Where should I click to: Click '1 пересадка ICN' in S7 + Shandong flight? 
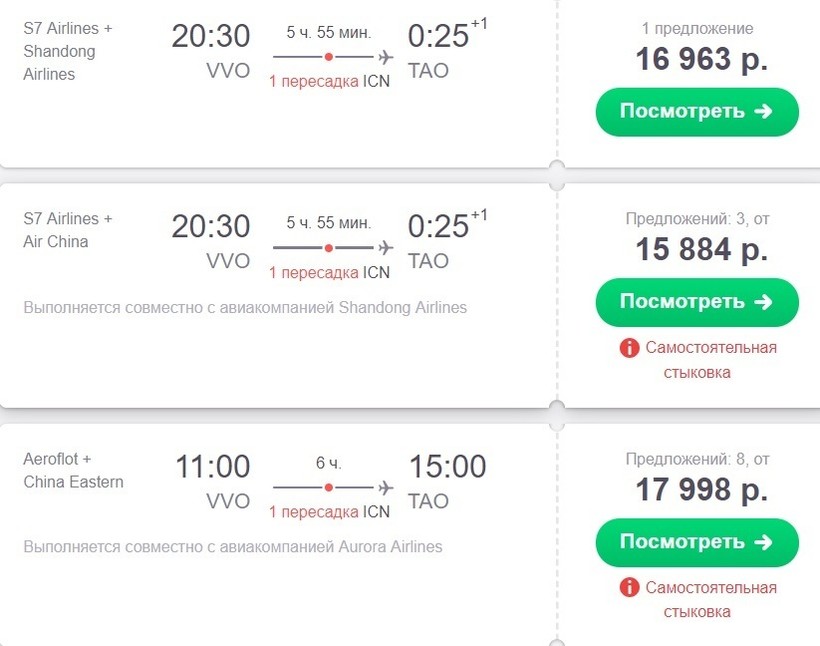(x=329, y=81)
